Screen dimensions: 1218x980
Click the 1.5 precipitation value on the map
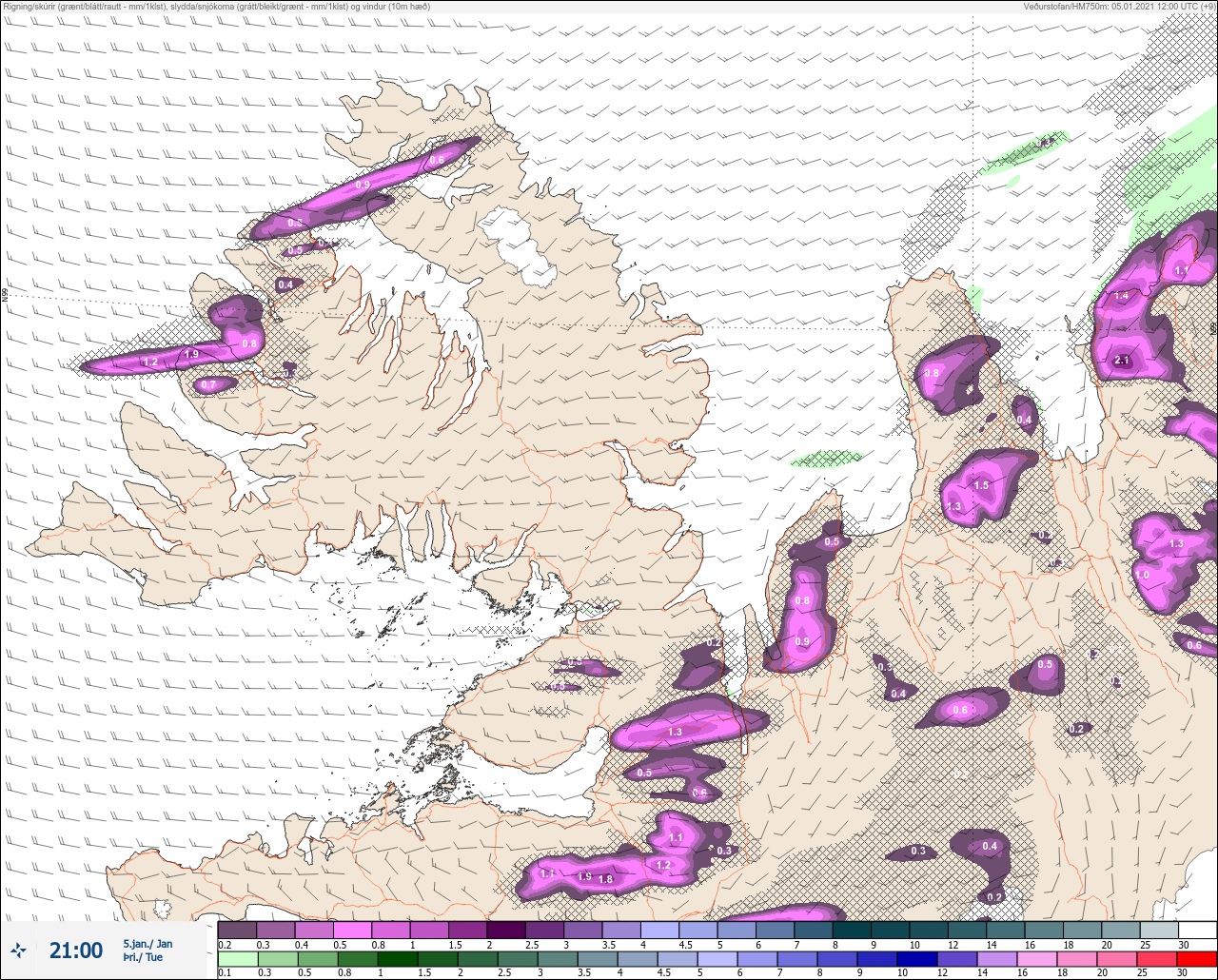[x=981, y=485]
